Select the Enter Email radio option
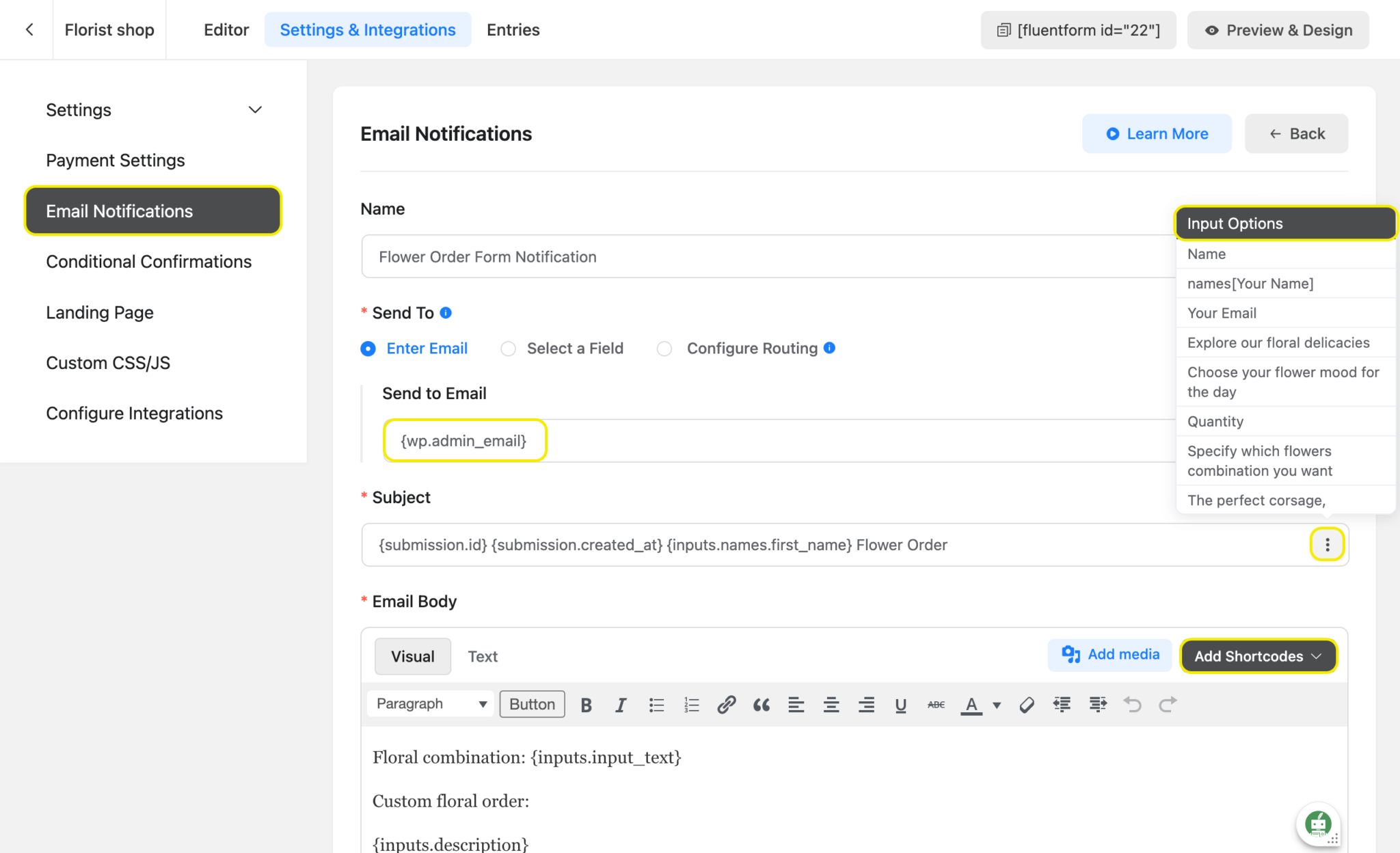Screen dimensions: 1400x853 pos(368,349)
